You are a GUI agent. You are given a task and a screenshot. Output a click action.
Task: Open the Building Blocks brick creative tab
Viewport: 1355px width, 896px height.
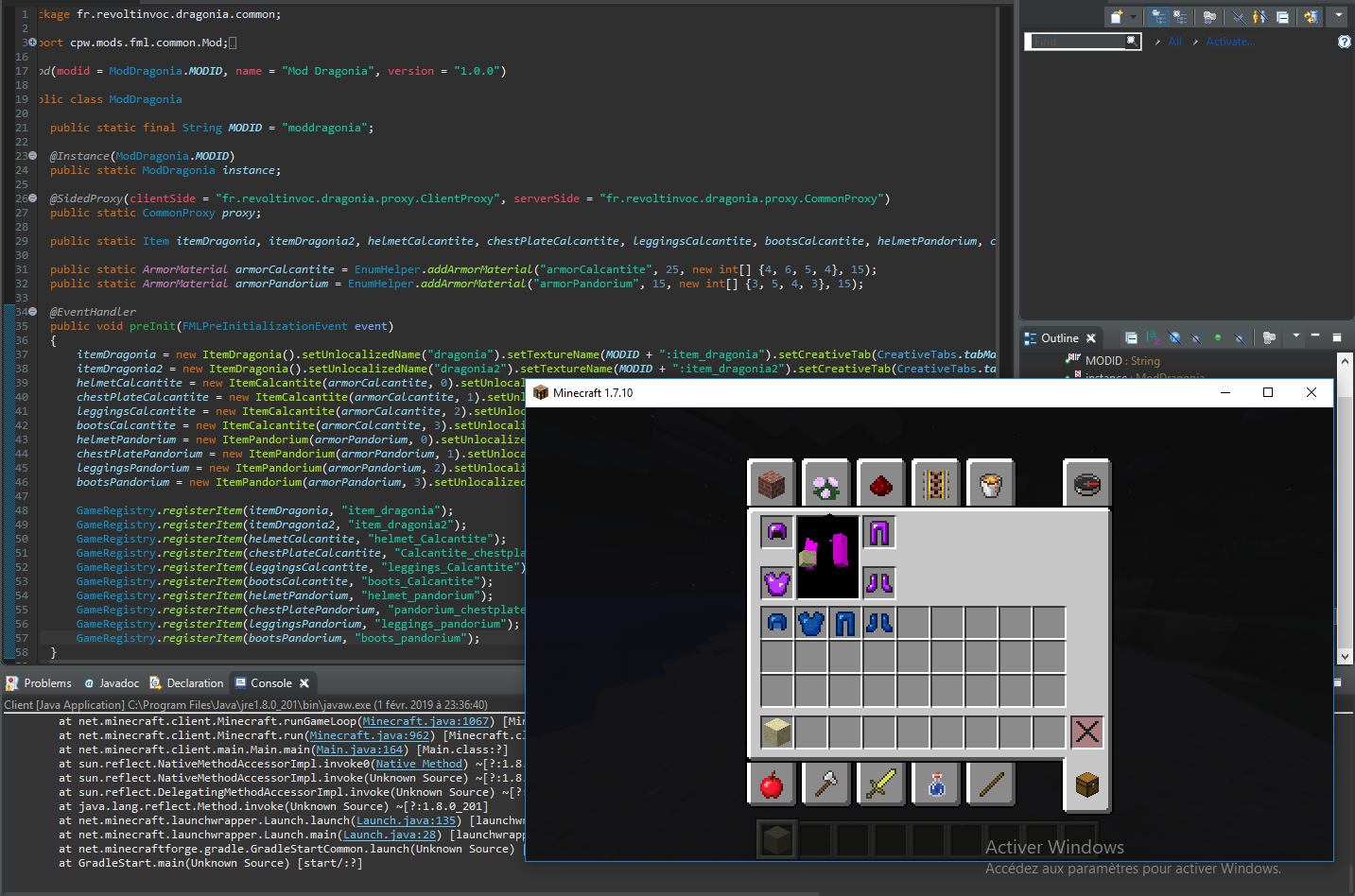pyautogui.click(x=773, y=485)
